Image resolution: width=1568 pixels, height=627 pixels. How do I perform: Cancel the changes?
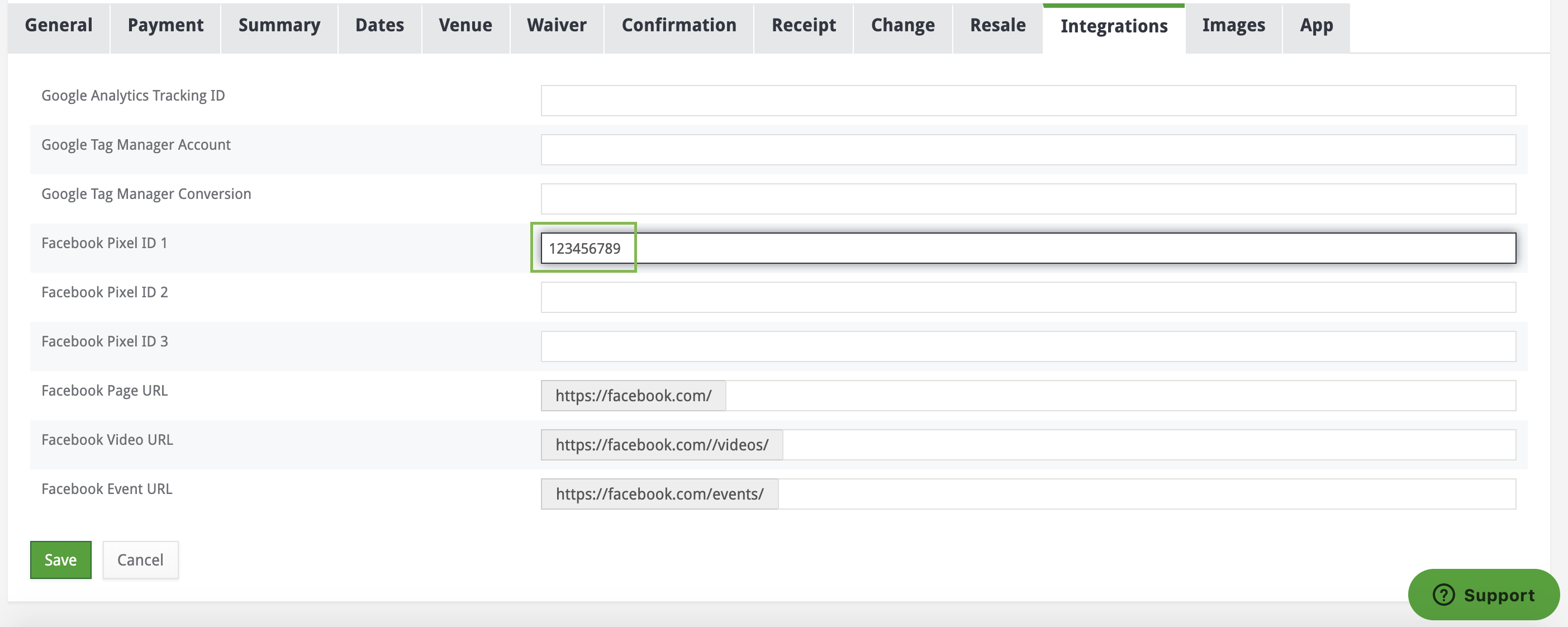click(x=141, y=560)
